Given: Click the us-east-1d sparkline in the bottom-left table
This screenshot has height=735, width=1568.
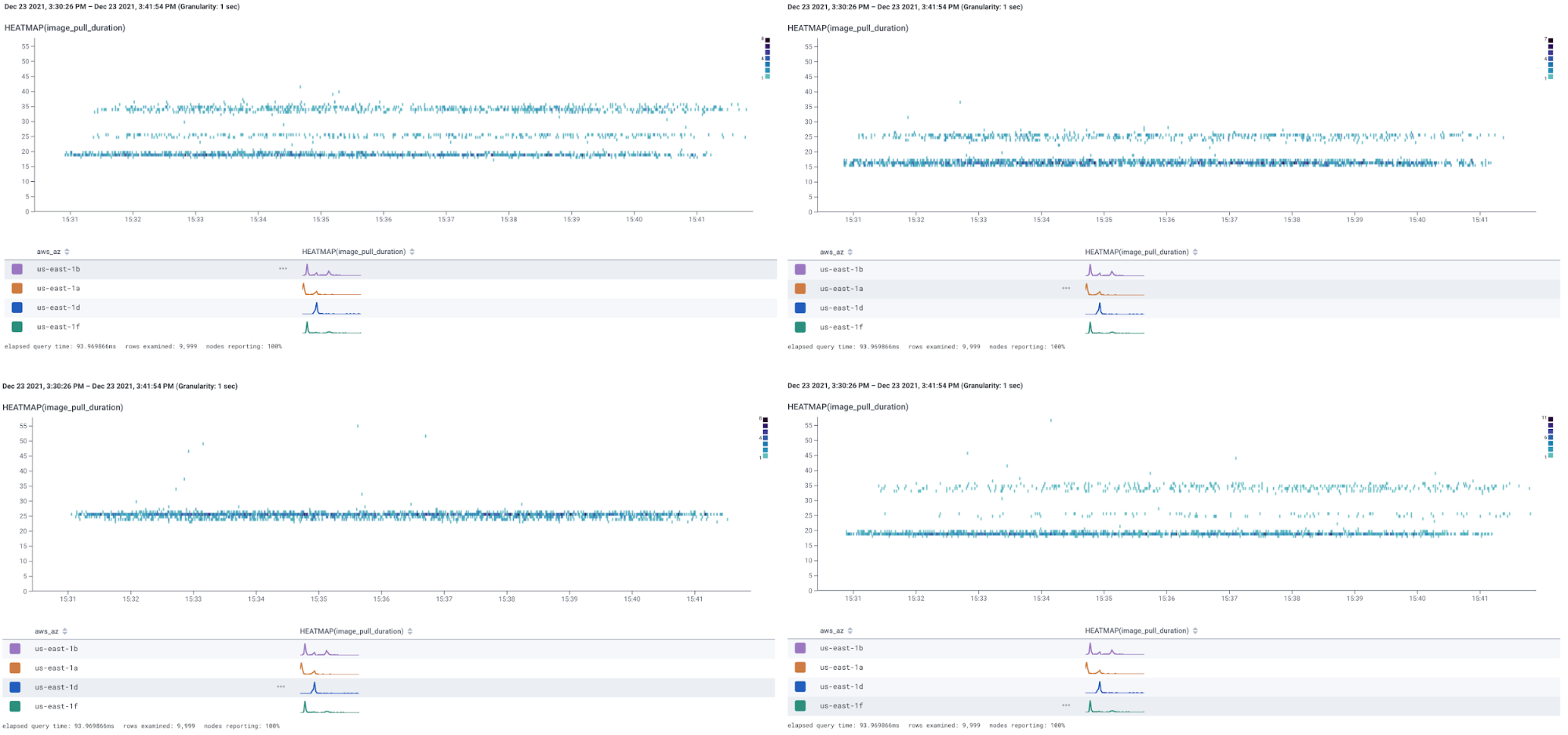Looking at the screenshot, I should [329, 688].
